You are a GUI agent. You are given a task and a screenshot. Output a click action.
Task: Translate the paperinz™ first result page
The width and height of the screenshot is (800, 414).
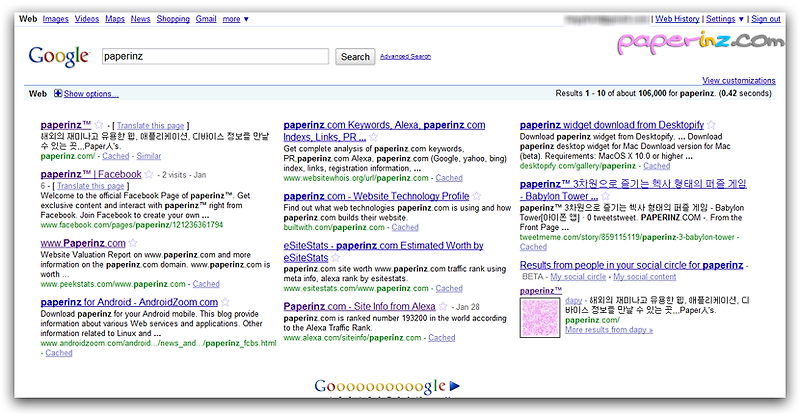pos(151,126)
